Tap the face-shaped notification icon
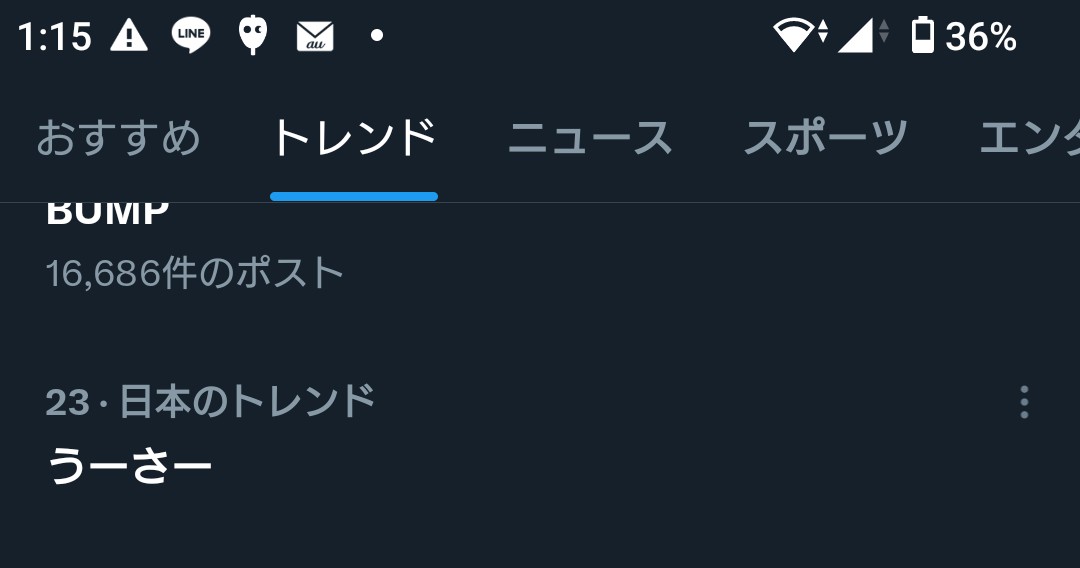Viewport: 1080px width, 568px height. [x=253, y=34]
